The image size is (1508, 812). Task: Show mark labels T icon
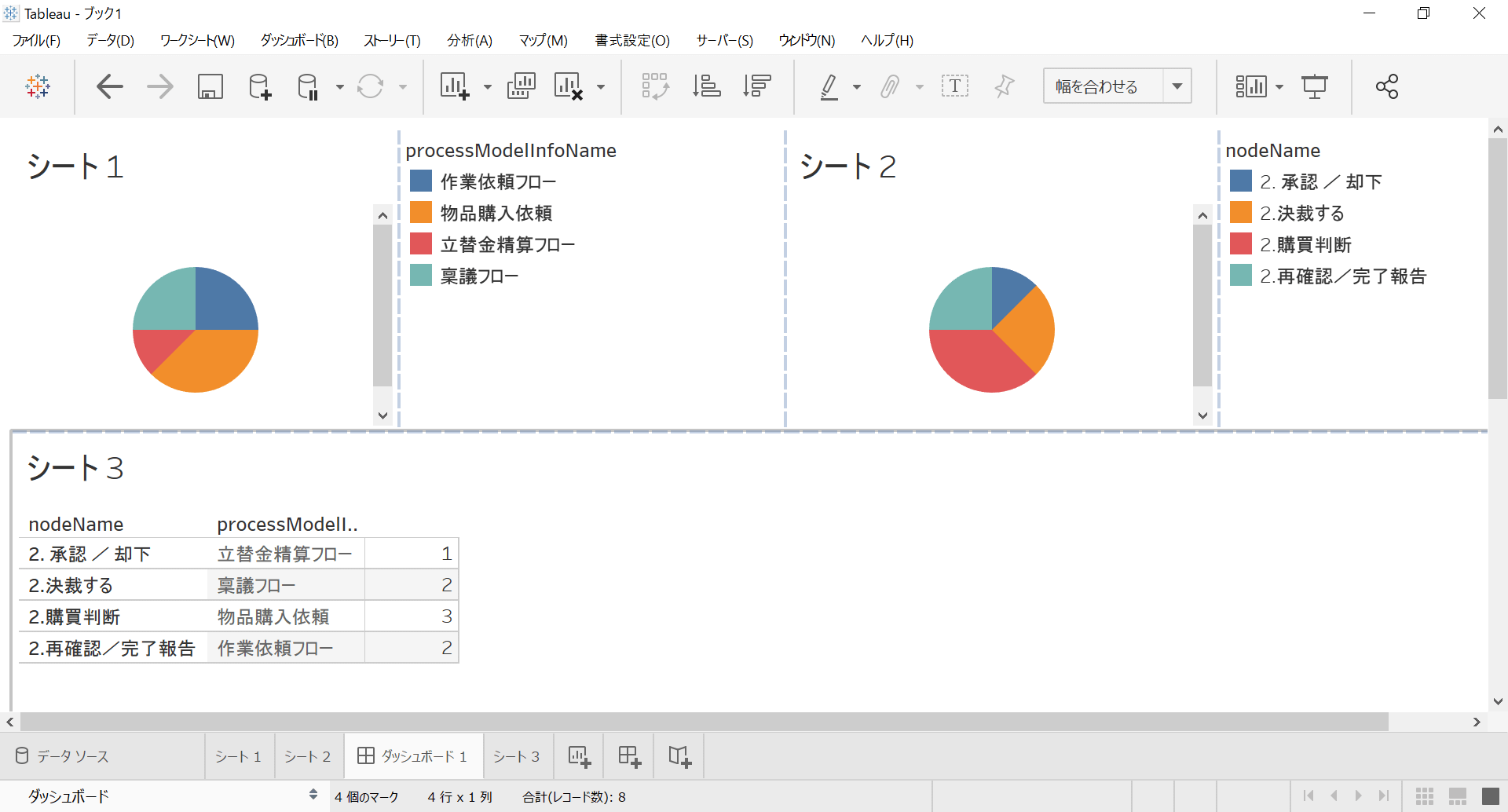pos(955,86)
